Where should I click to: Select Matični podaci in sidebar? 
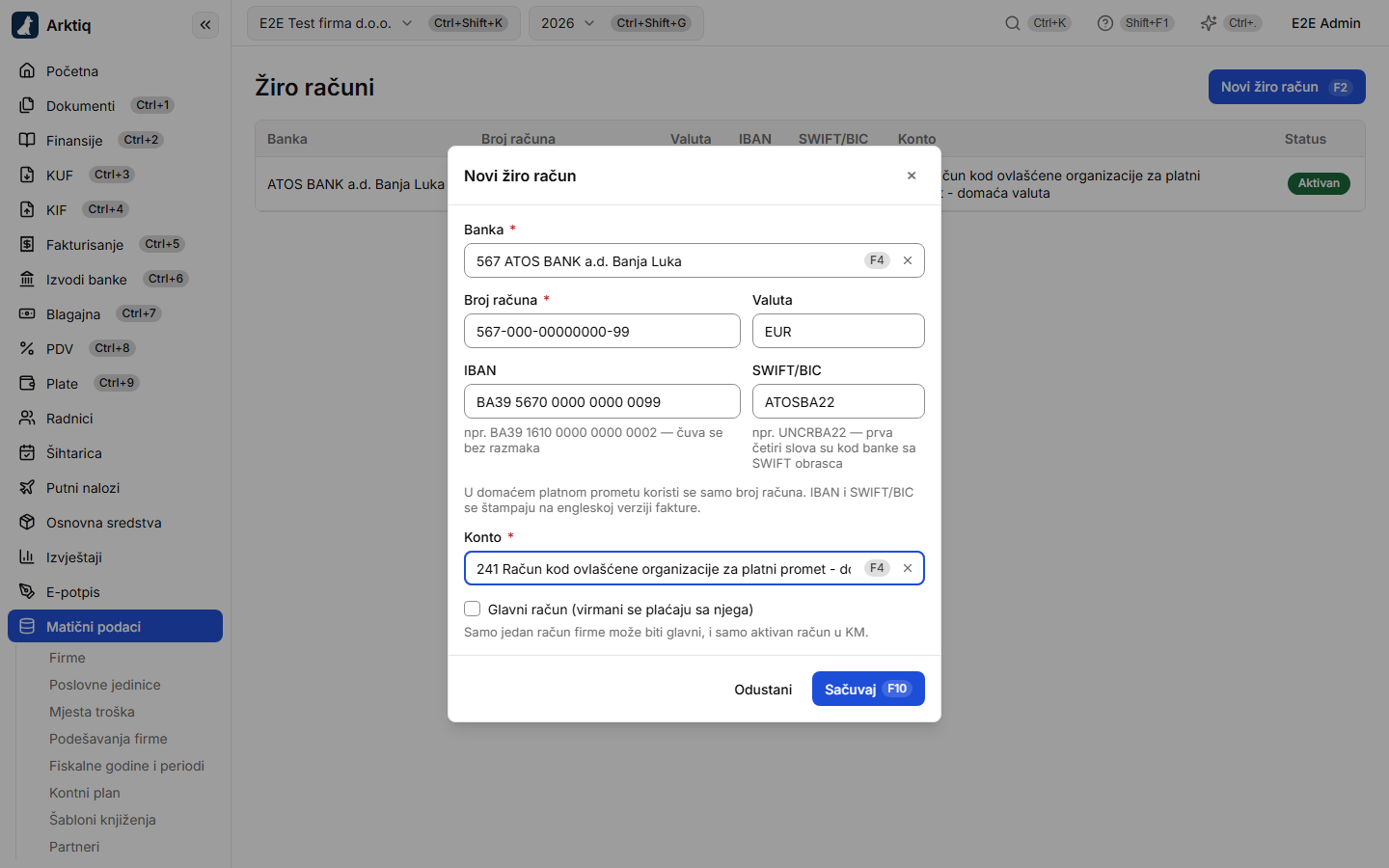click(x=116, y=626)
